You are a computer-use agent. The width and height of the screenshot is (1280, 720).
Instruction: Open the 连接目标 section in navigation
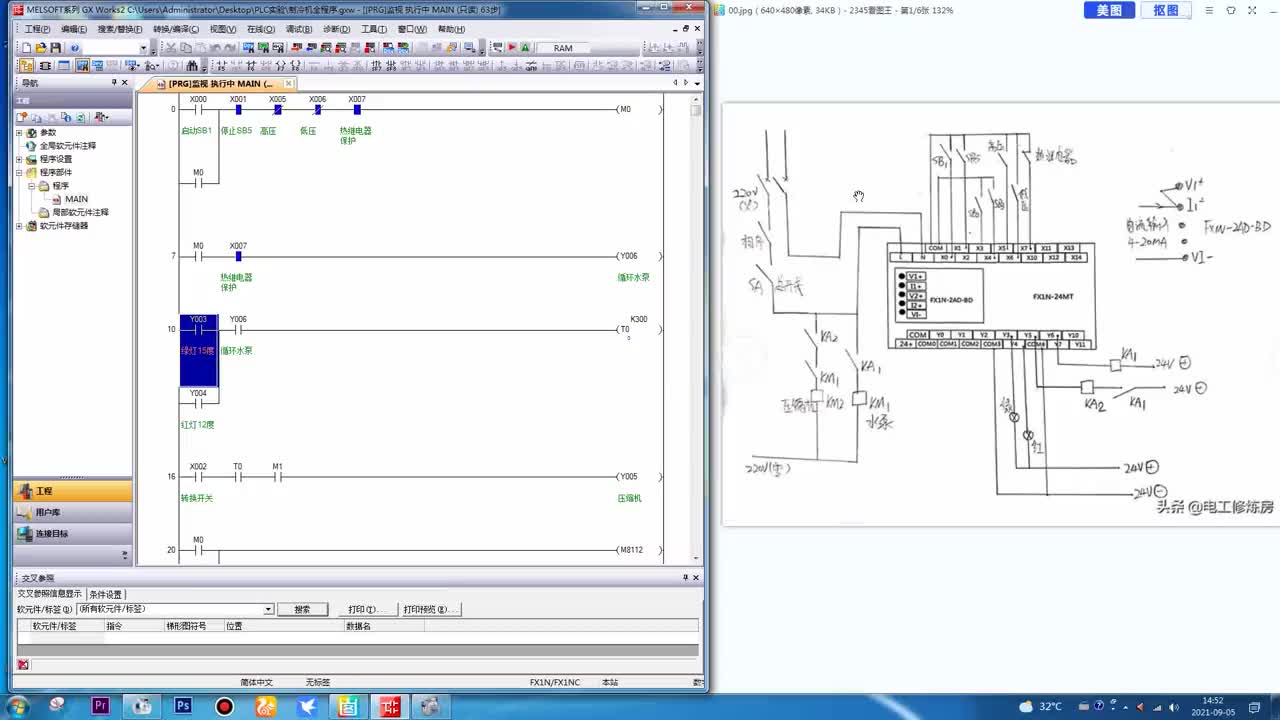(72, 533)
